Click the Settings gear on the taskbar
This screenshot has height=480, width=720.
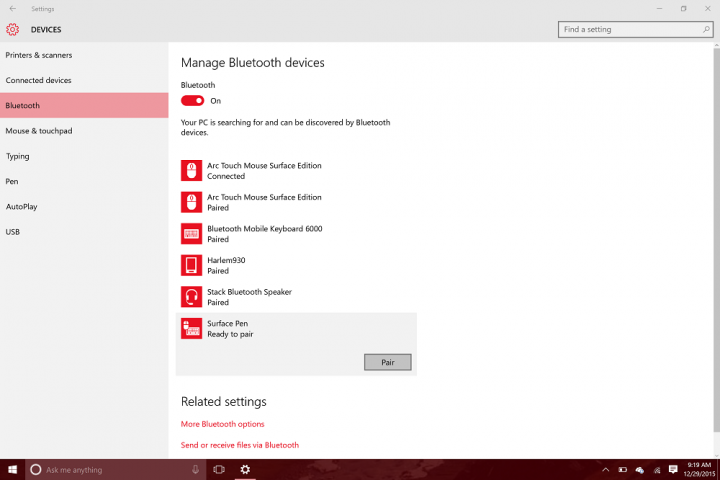[245, 469]
